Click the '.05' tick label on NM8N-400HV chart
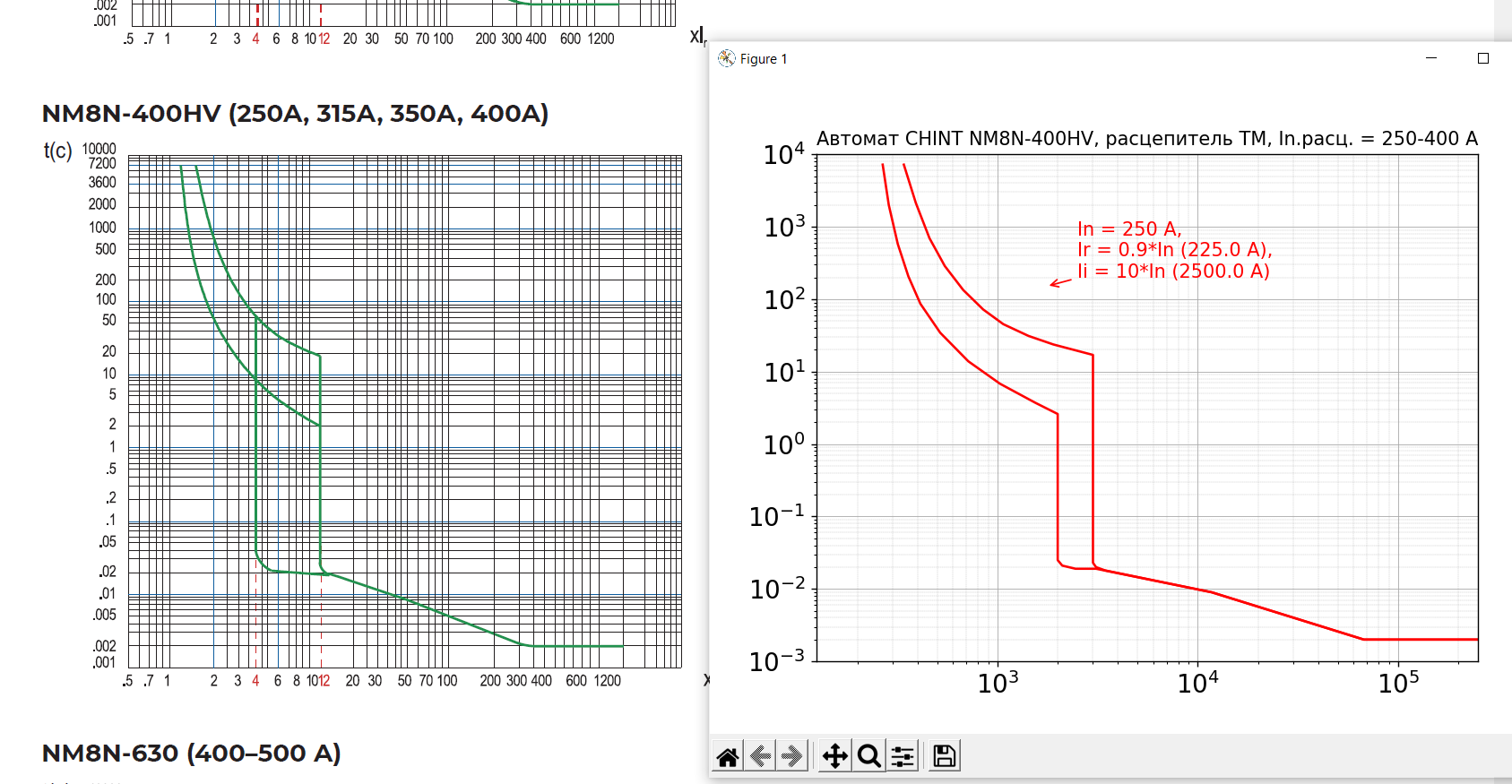Screen dimensions: 1512x784 point(108,541)
